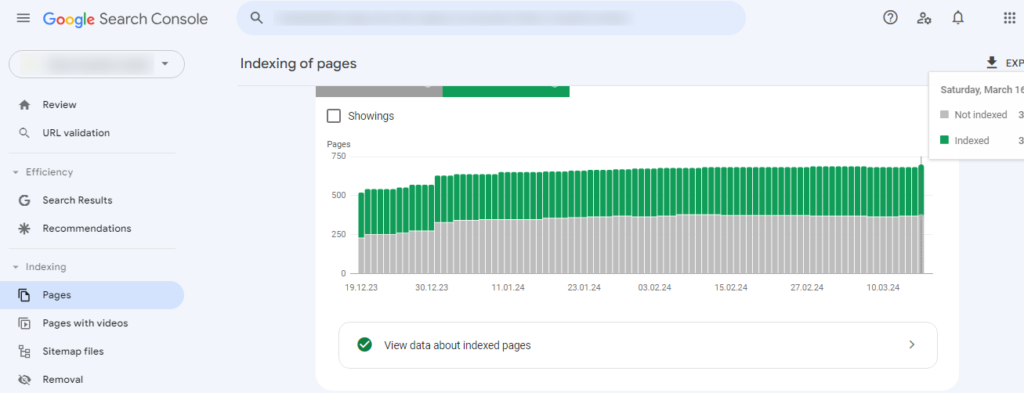Viewport: 1024px width, 393px height.
Task: Enable the Showings checkbox
Action: [x=334, y=116]
